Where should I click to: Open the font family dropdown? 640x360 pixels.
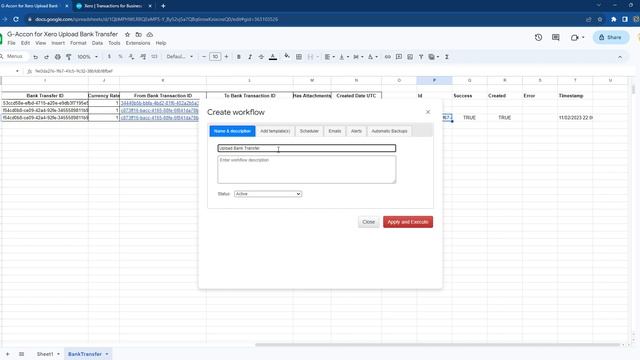180,57
